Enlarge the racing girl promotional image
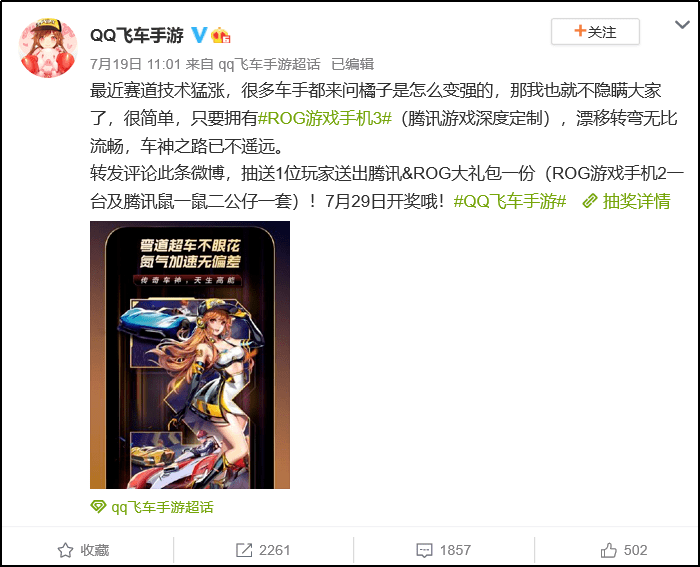700x567 pixels. (x=190, y=355)
